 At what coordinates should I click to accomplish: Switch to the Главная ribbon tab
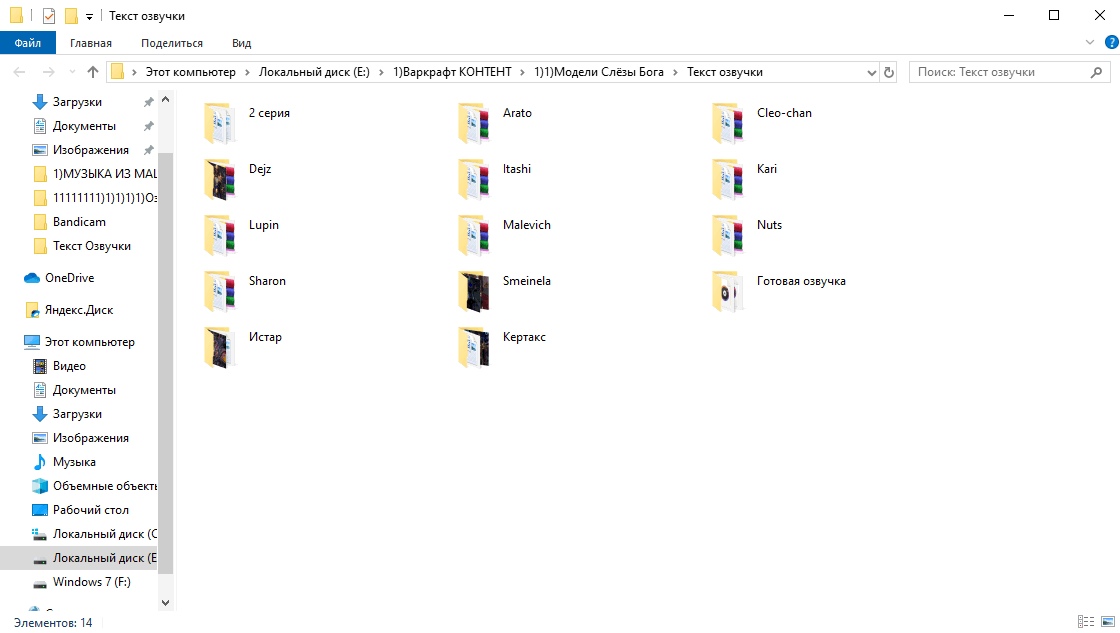pos(91,43)
